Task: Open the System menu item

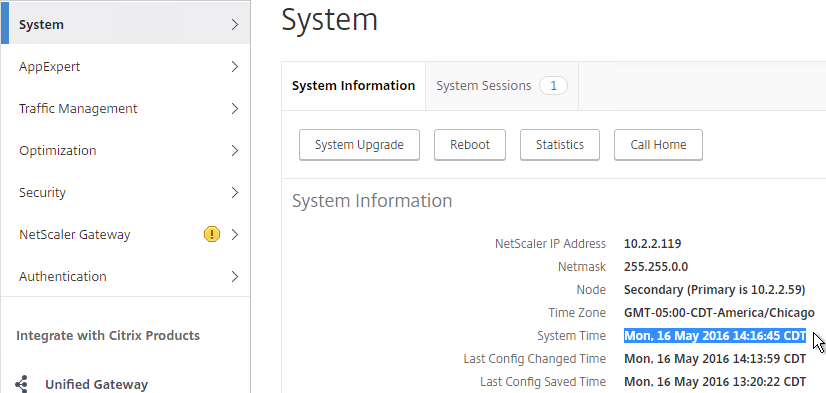Action: pos(125,24)
